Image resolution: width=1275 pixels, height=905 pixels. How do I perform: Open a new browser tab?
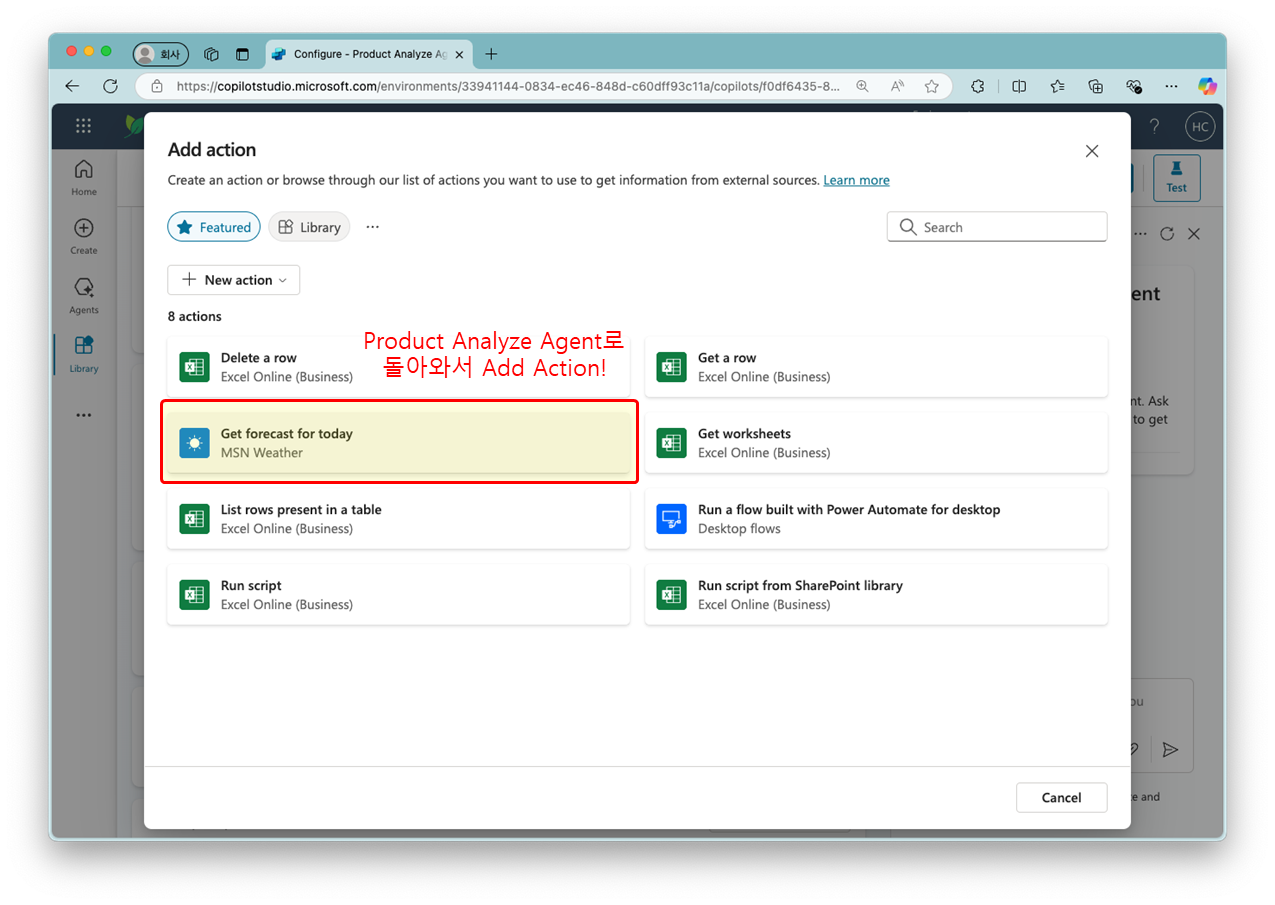(x=491, y=54)
